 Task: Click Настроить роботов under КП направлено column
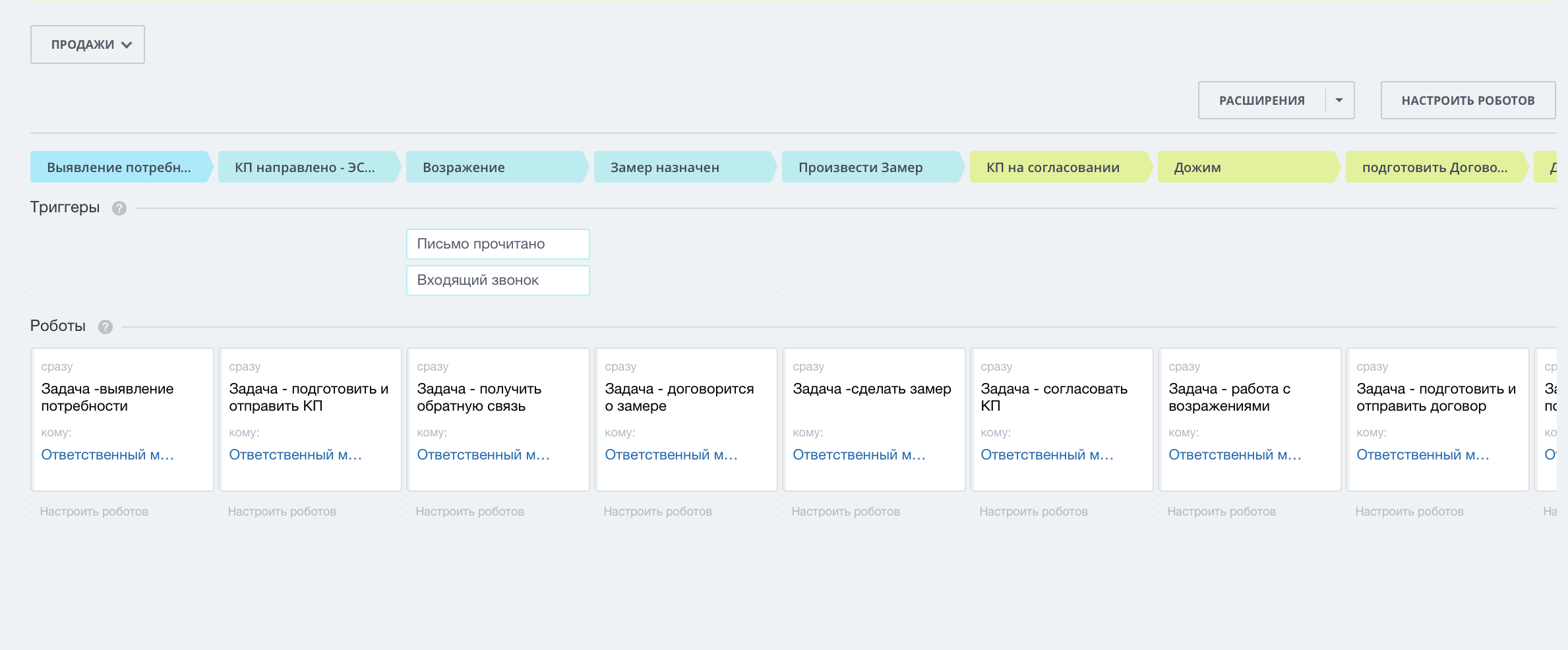pyautogui.click(x=282, y=512)
